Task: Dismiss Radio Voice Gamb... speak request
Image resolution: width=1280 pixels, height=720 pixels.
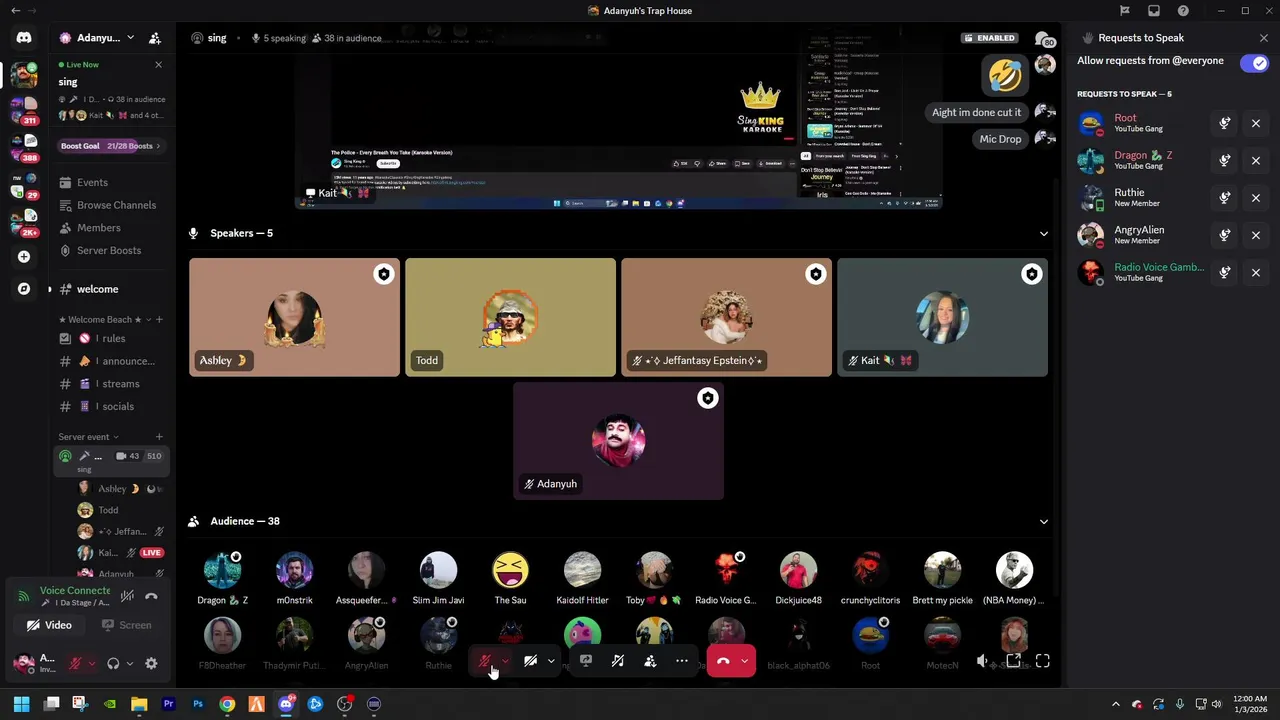Action: (1256, 272)
